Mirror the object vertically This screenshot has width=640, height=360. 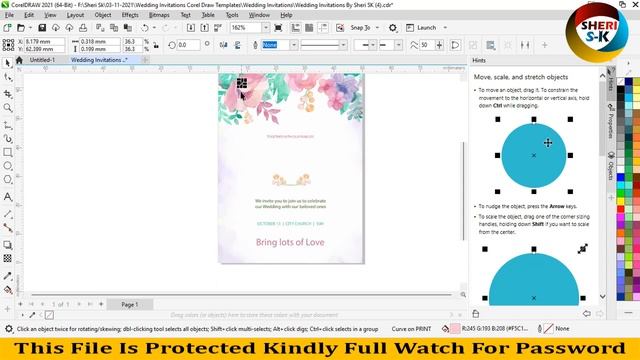click(237, 45)
